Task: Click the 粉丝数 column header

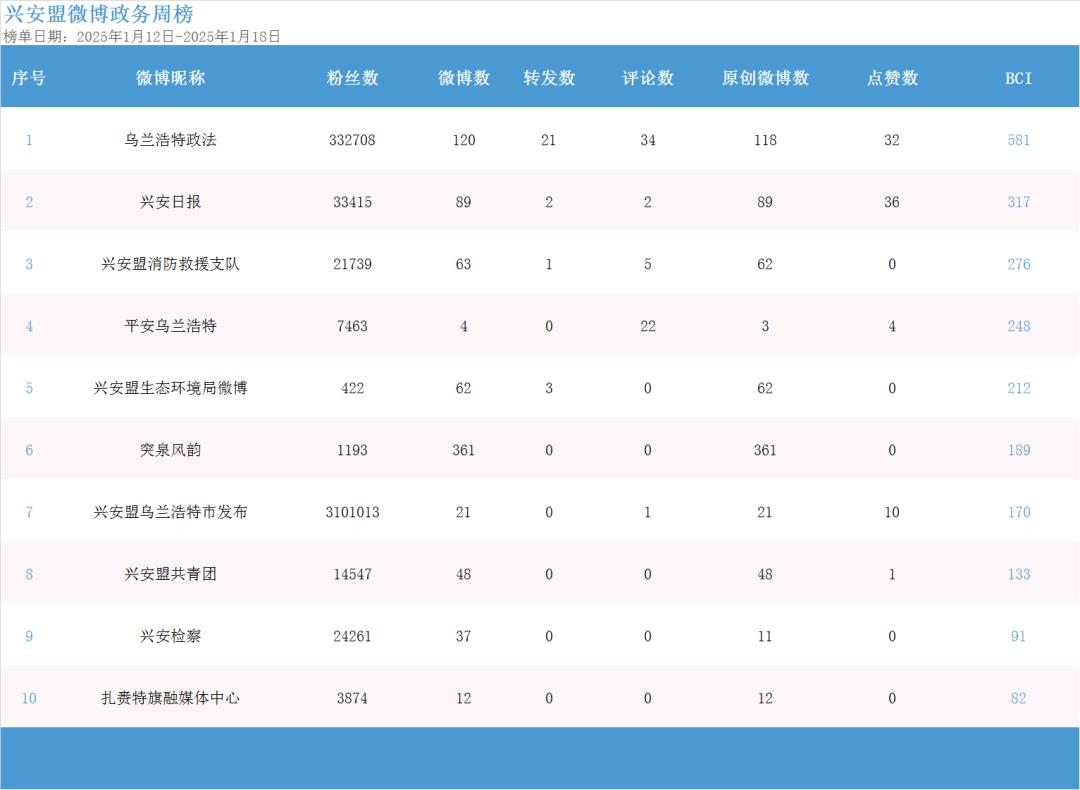Action: [x=352, y=78]
